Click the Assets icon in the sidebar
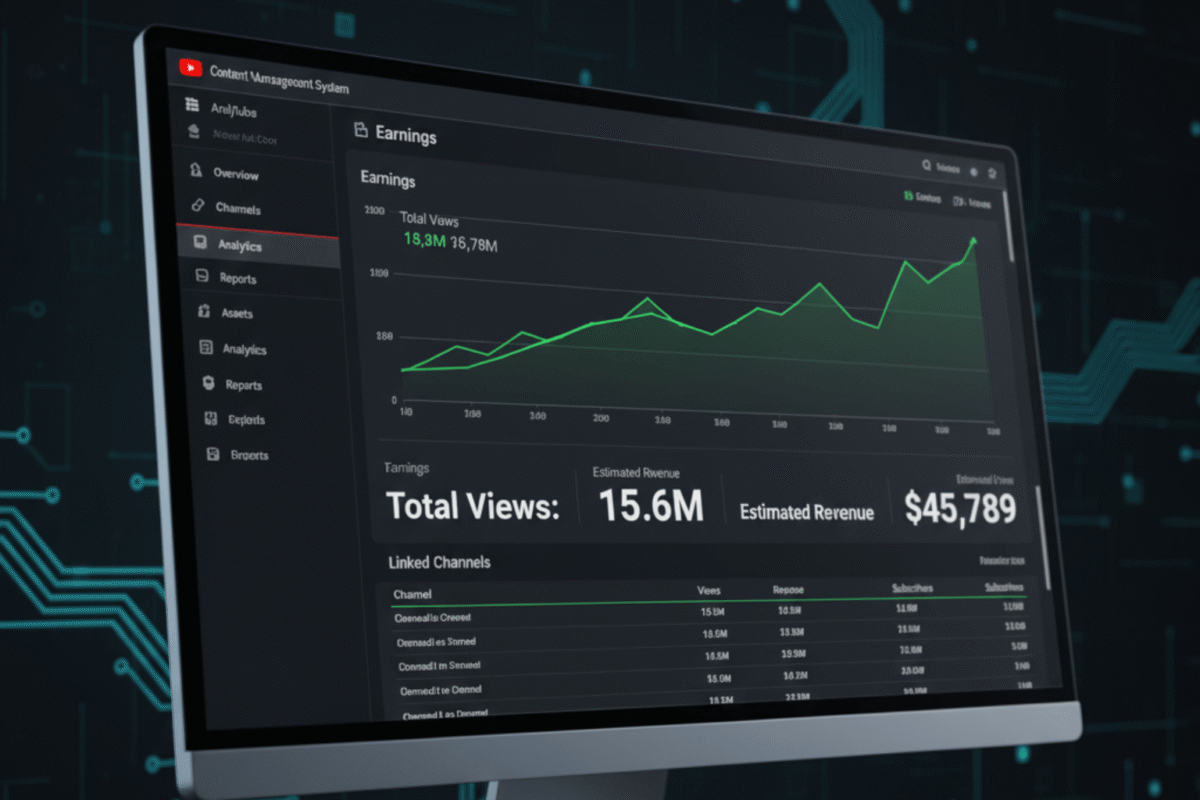Image resolution: width=1200 pixels, height=800 pixels. pyautogui.click(x=203, y=312)
